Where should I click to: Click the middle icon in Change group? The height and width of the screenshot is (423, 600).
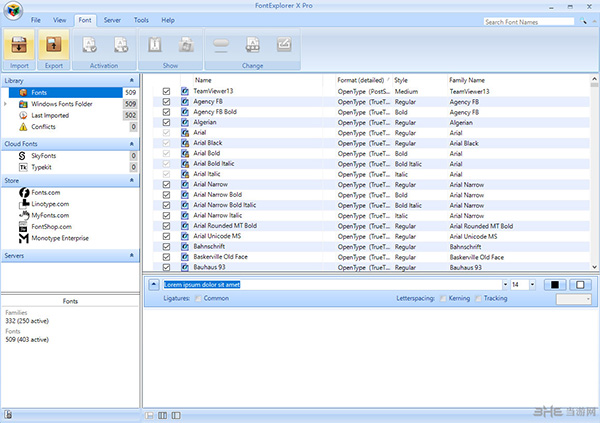(x=253, y=45)
